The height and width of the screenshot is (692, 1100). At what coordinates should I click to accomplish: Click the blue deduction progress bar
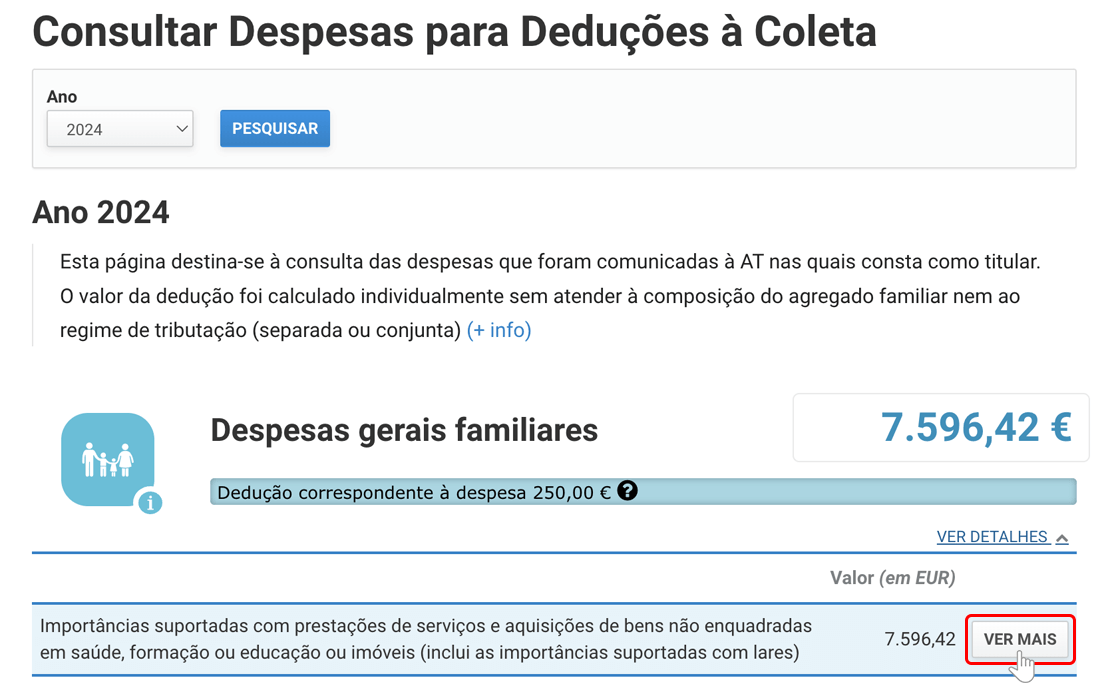click(850, 491)
